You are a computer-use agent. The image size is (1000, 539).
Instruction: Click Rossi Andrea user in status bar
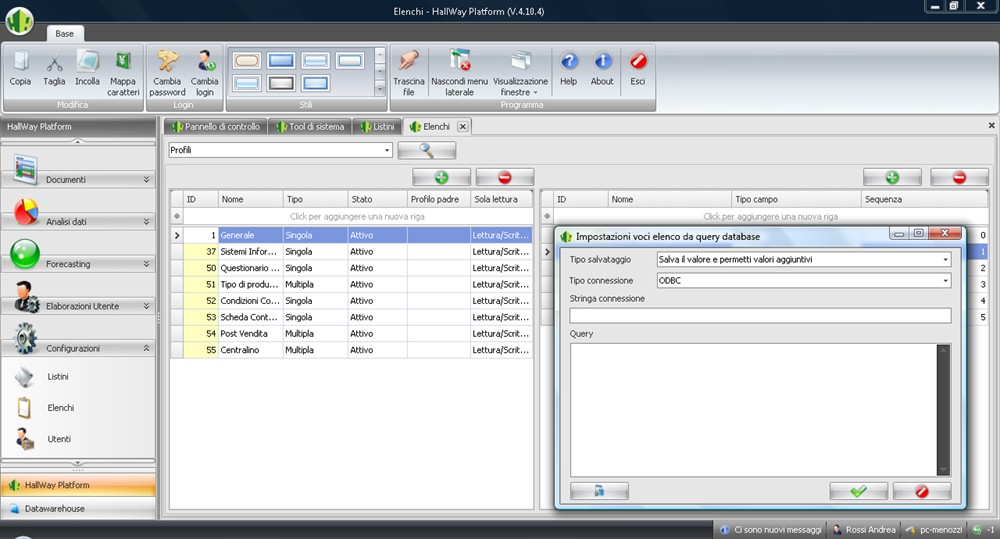tap(865, 529)
